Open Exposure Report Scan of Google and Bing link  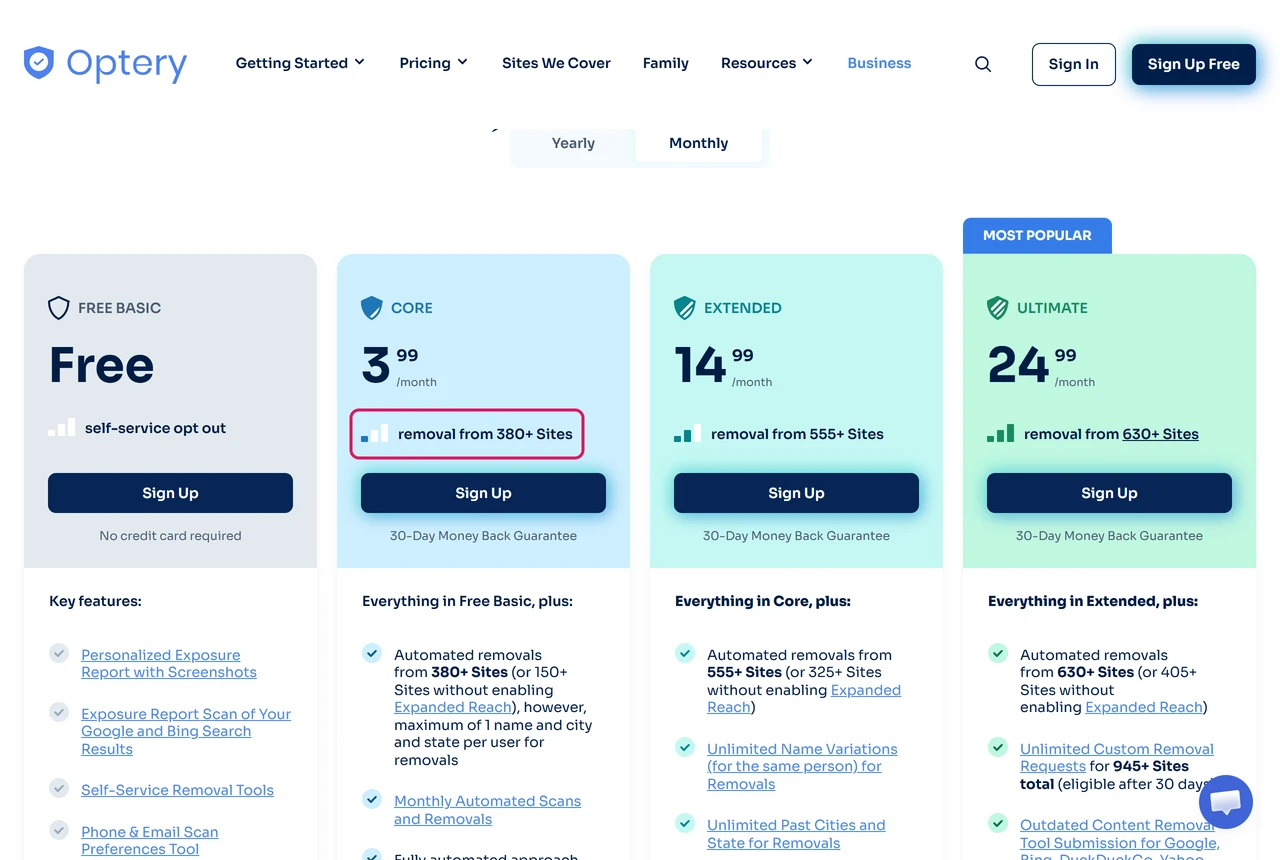(x=186, y=731)
